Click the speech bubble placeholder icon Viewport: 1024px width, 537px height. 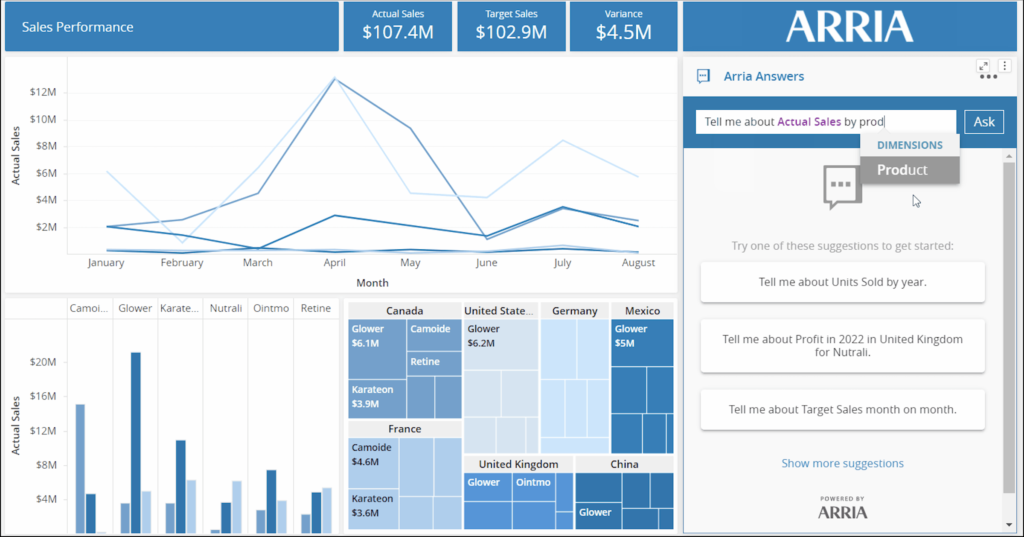point(842,187)
